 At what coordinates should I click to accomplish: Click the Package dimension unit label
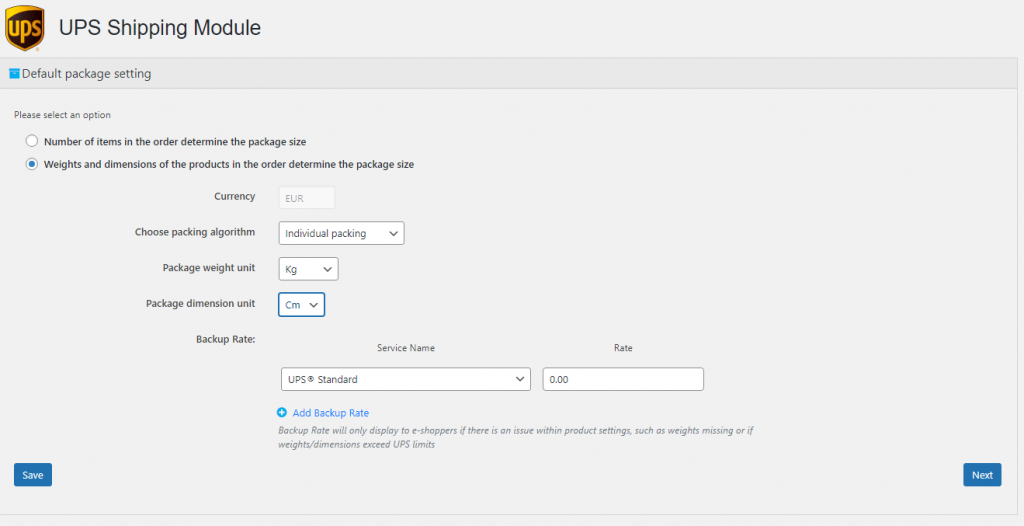(x=200, y=304)
